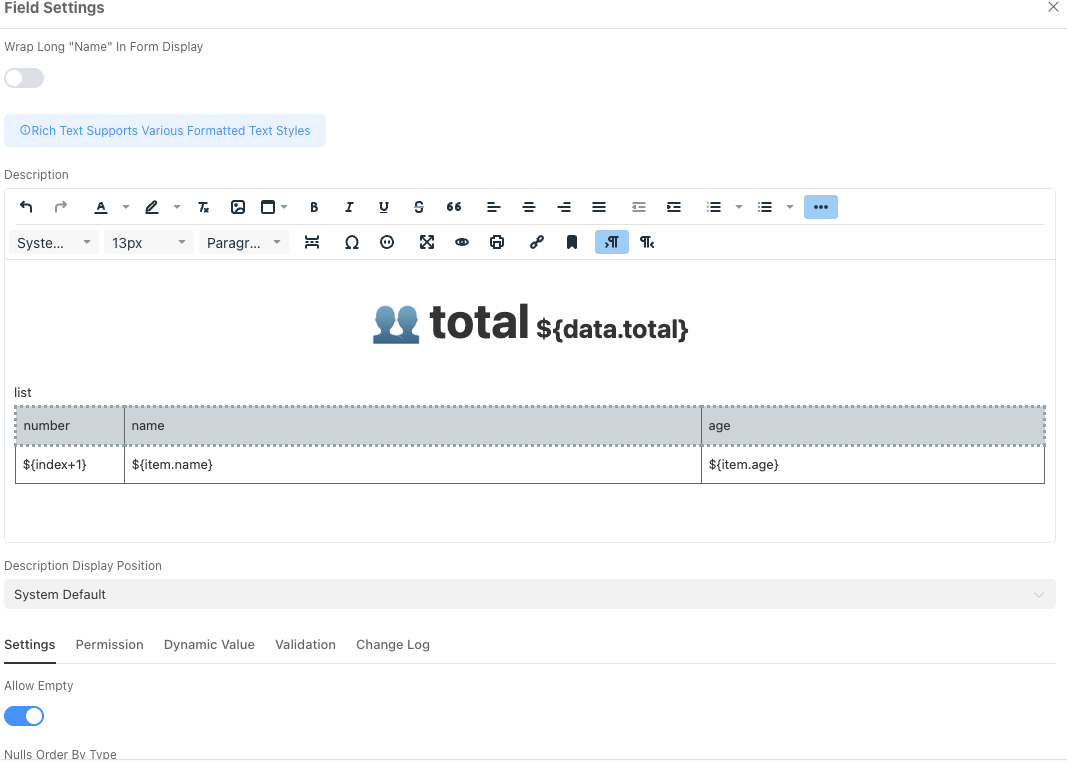The height and width of the screenshot is (762, 1067).
Task: Add an anchor bookmark to the text
Action: coord(572,242)
